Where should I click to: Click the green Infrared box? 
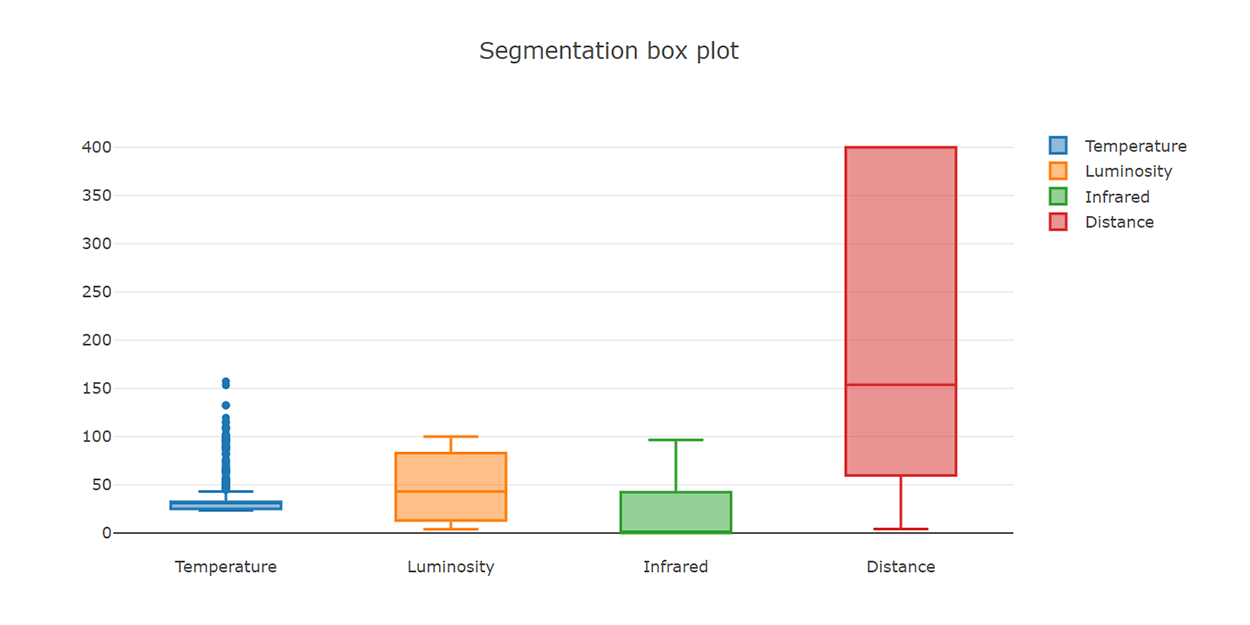point(676,512)
